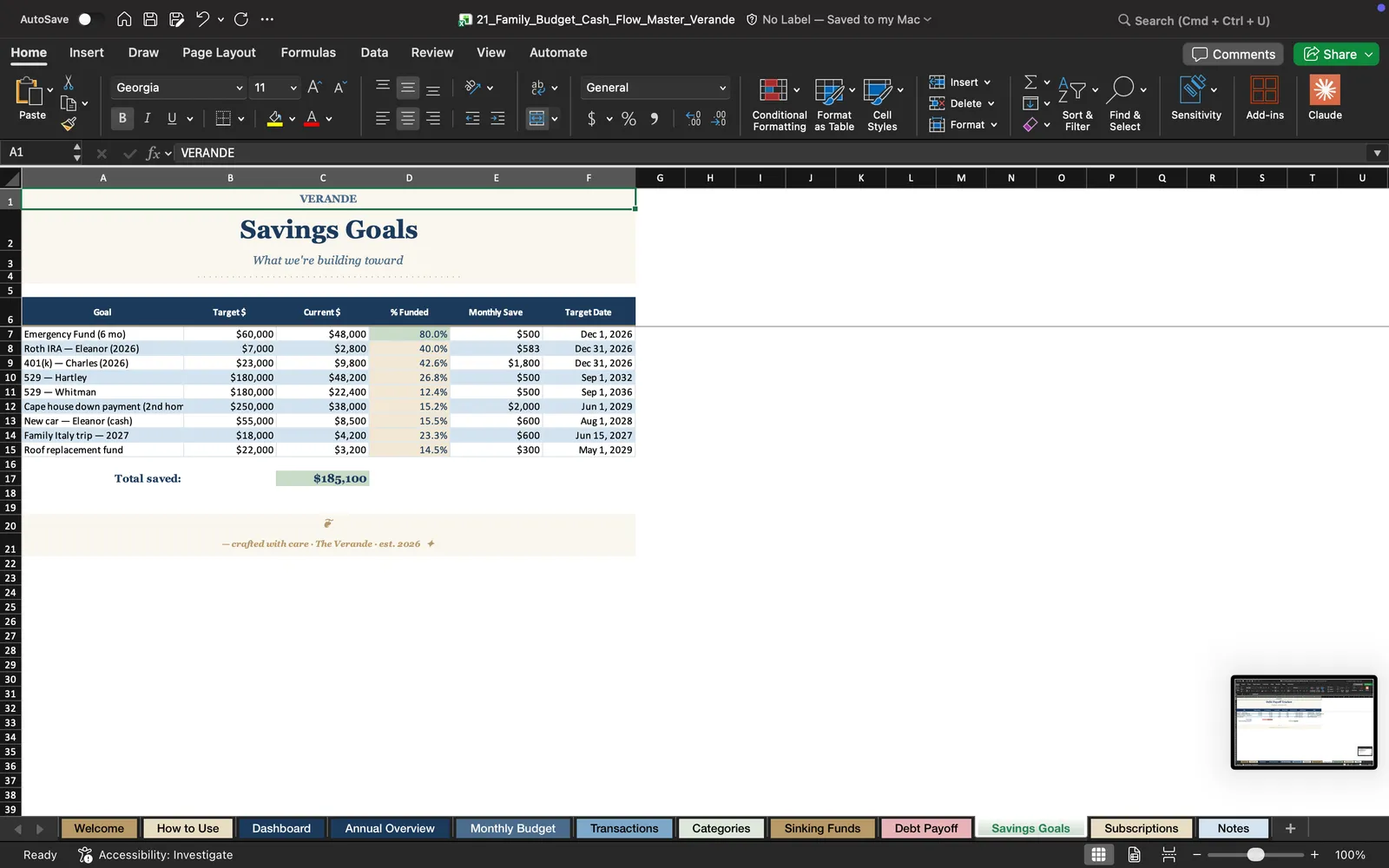The height and width of the screenshot is (868, 1389).
Task: Open Conditional Formatting icon
Action: (x=773, y=90)
